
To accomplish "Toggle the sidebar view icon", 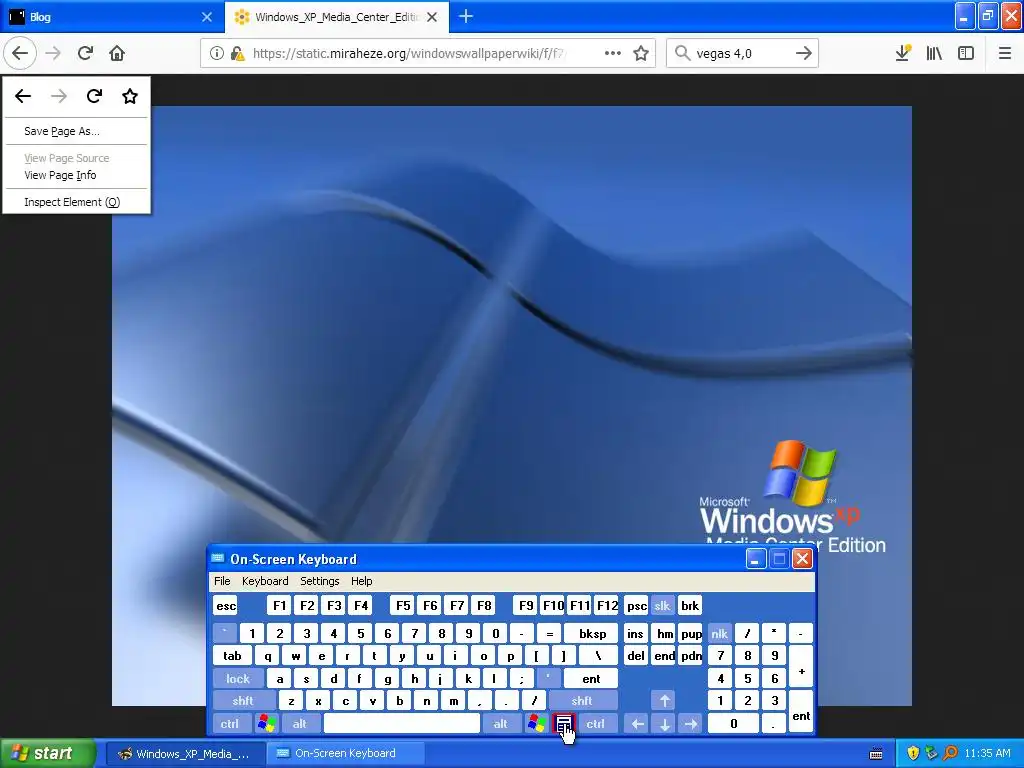I will point(966,53).
